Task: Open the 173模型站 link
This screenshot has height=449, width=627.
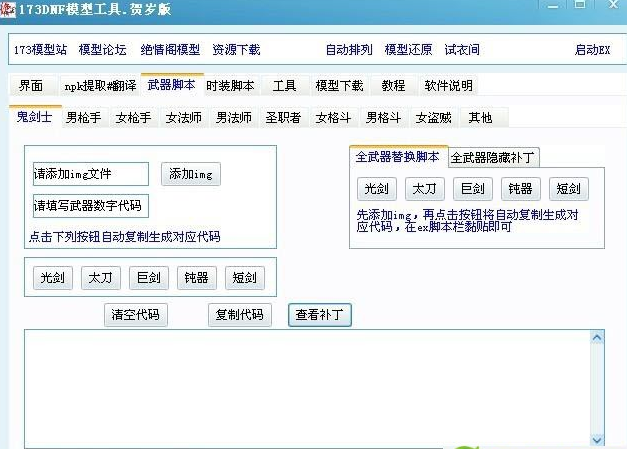Action: click(x=39, y=50)
